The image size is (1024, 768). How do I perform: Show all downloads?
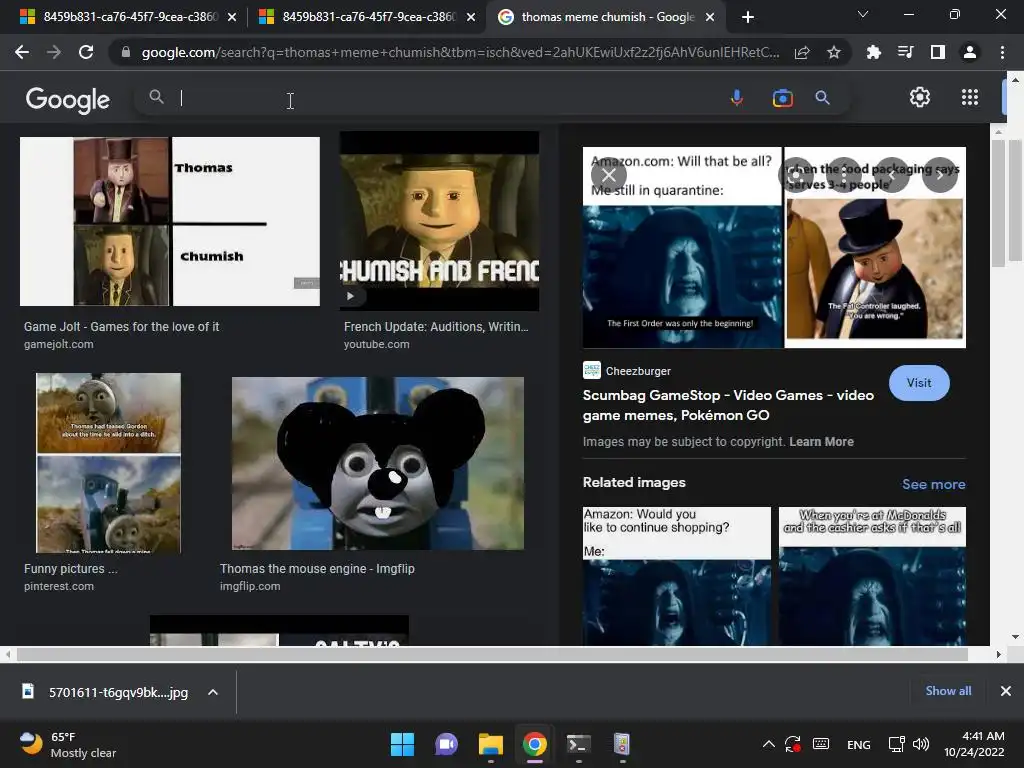tap(948, 691)
